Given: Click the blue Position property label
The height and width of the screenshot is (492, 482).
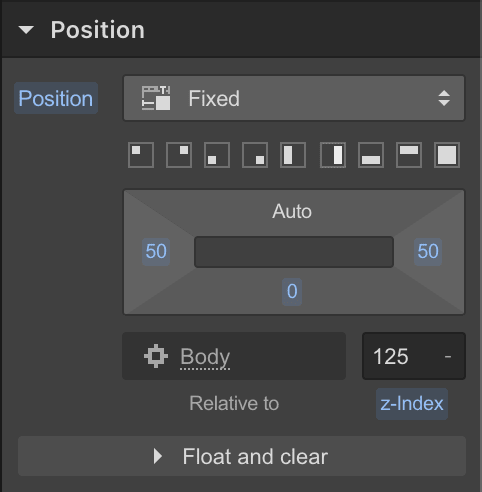Looking at the screenshot, I should pos(56,98).
